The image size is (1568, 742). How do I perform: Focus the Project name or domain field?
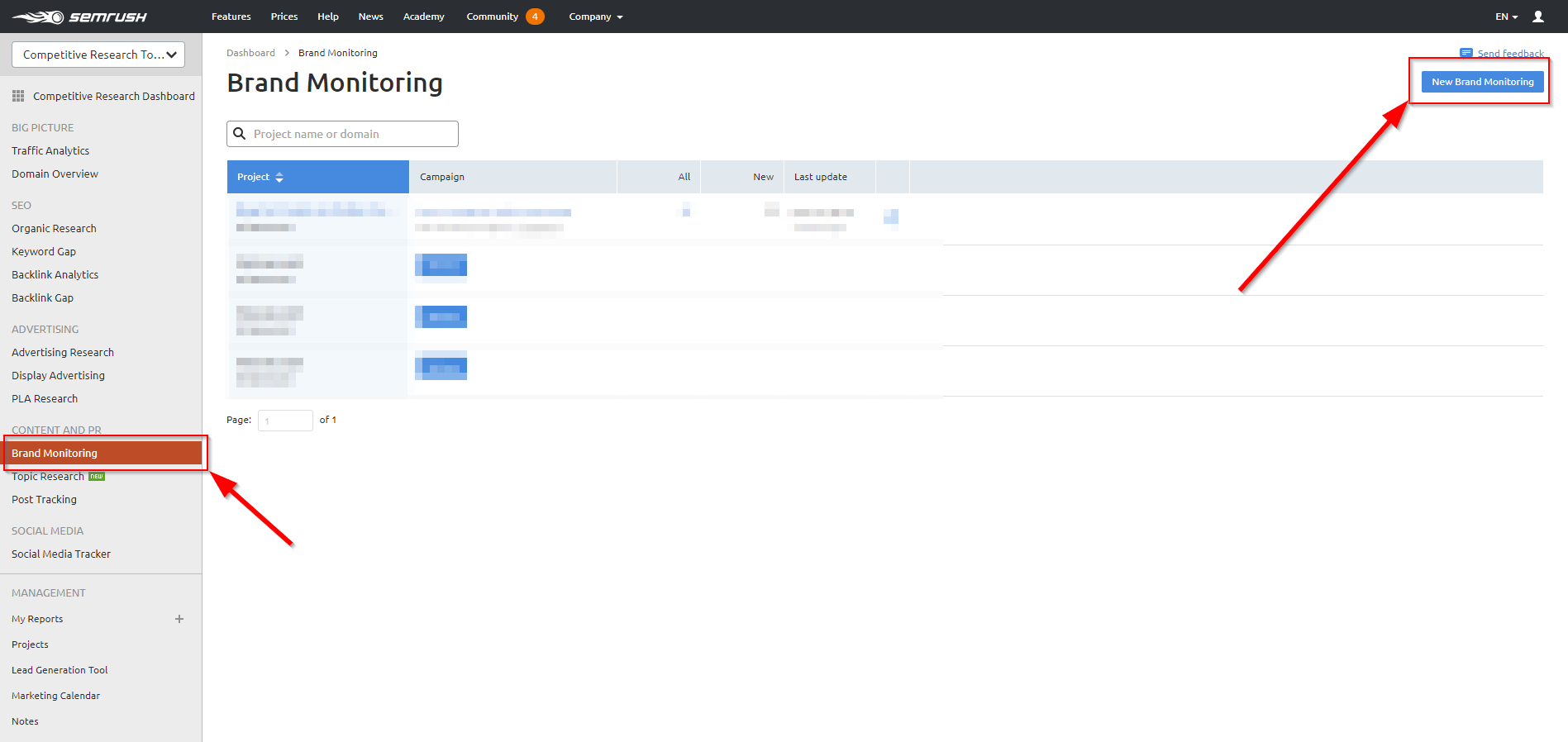pyautogui.click(x=351, y=134)
